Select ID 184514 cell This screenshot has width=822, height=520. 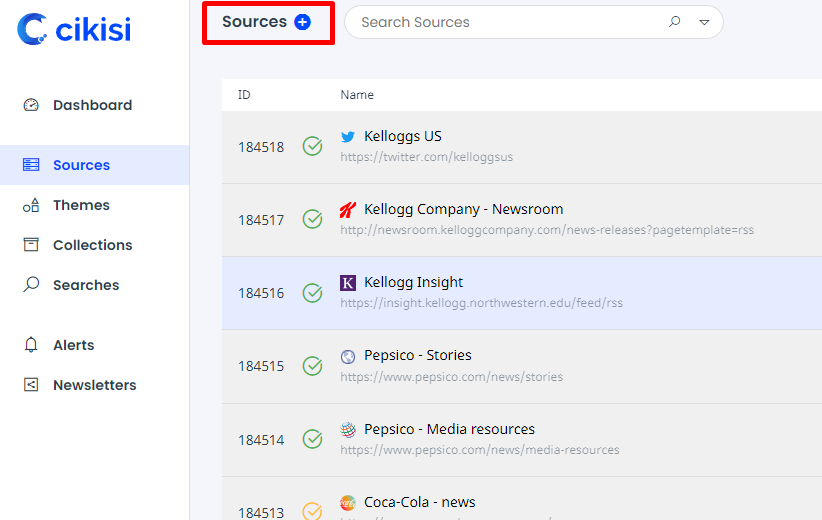click(261, 440)
